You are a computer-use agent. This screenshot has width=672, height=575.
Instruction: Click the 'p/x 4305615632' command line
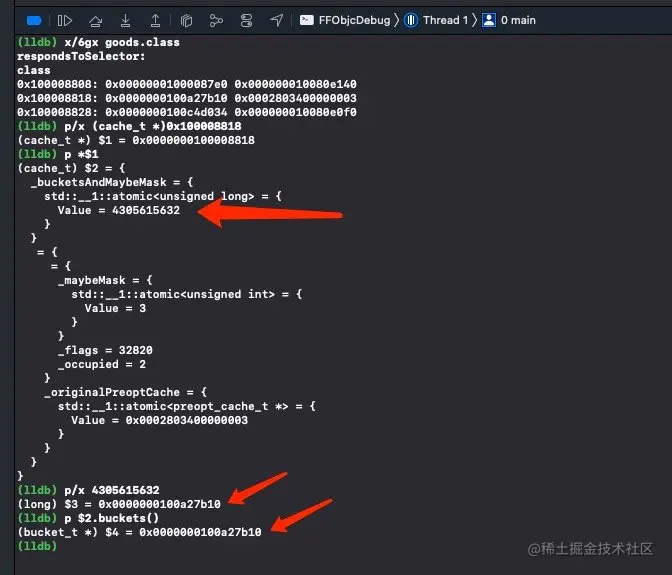pos(112,490)
